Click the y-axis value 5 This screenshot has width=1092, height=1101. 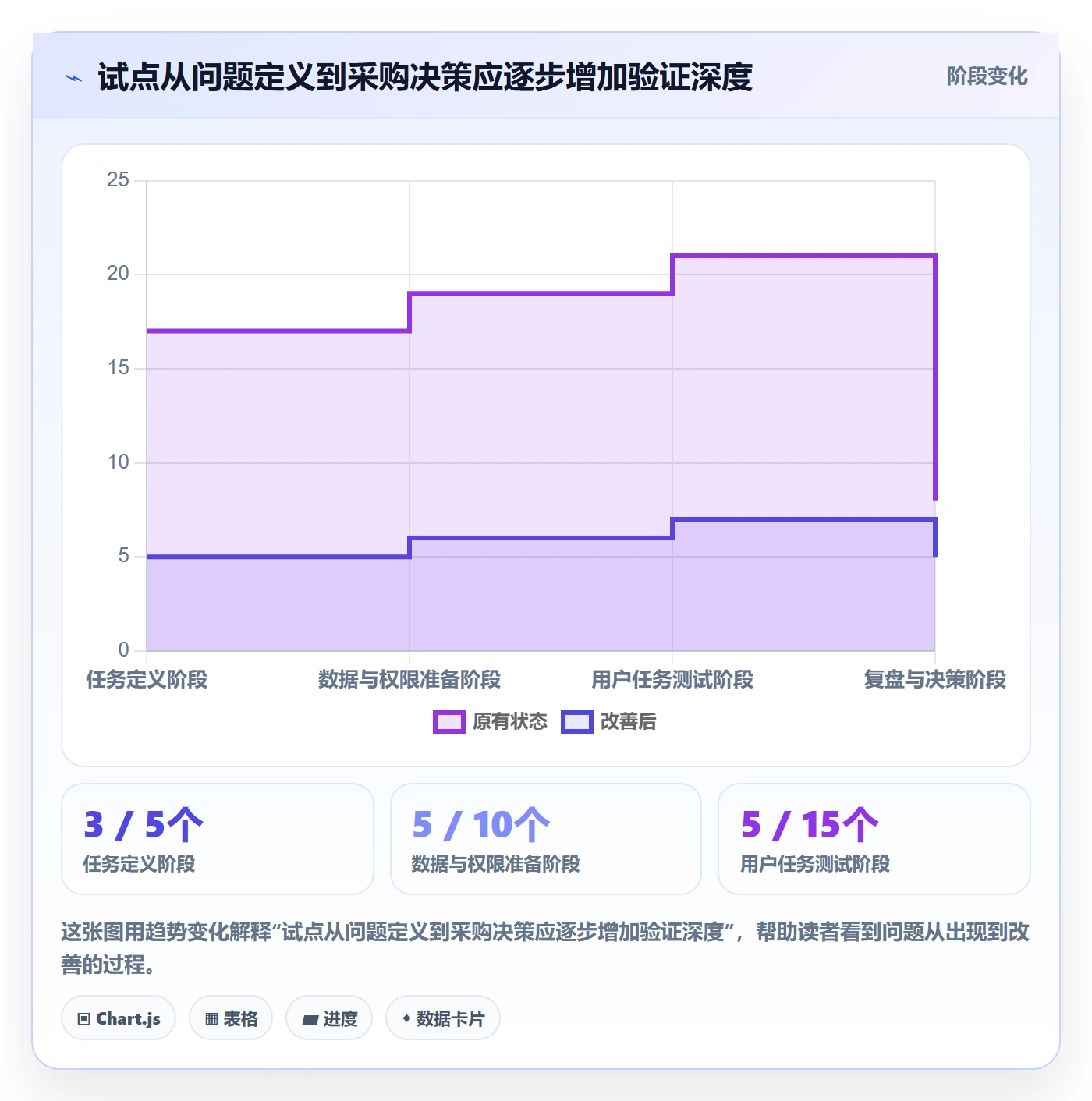point(124,556)
